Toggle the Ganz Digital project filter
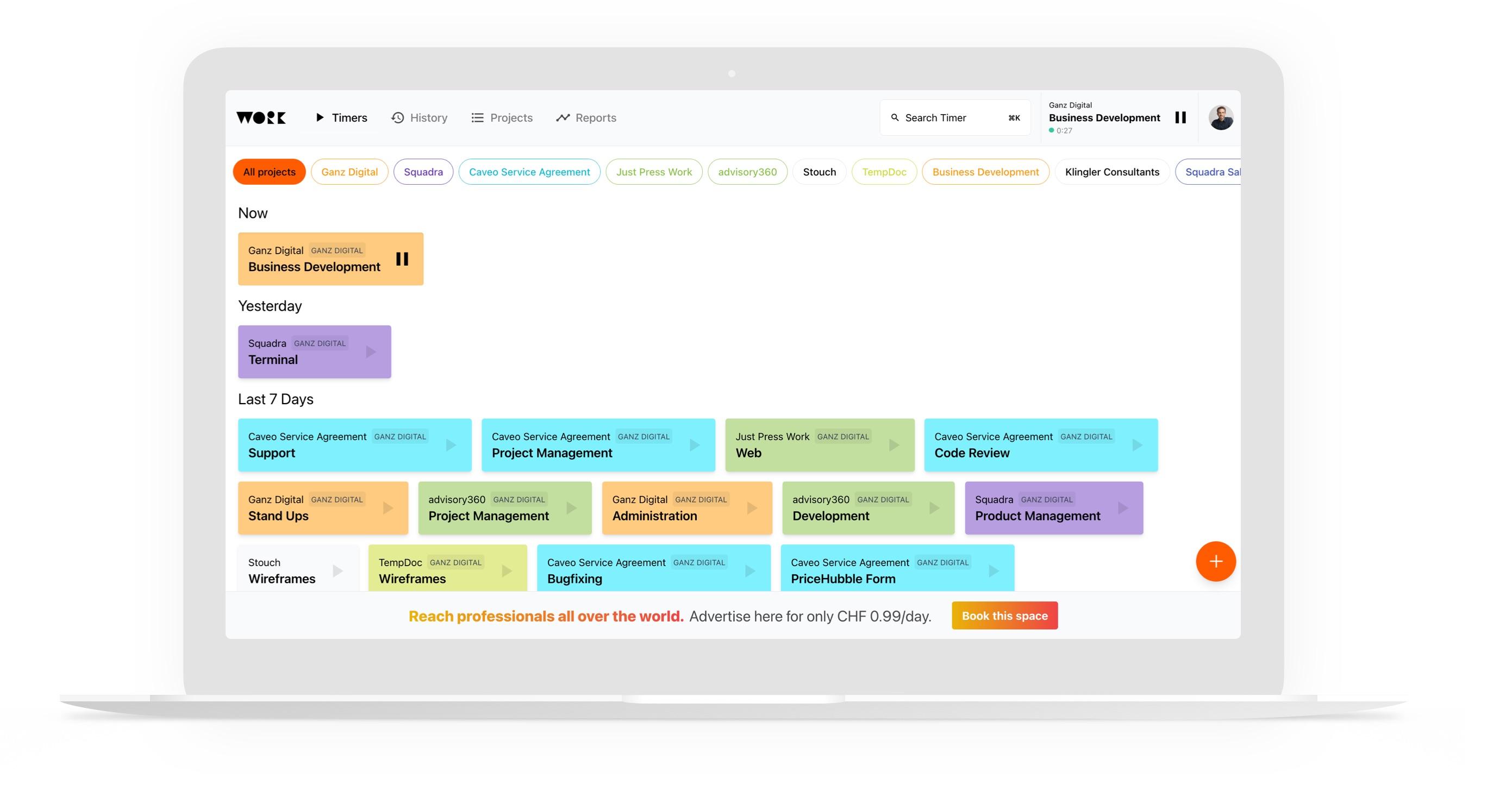 point(348,171)
